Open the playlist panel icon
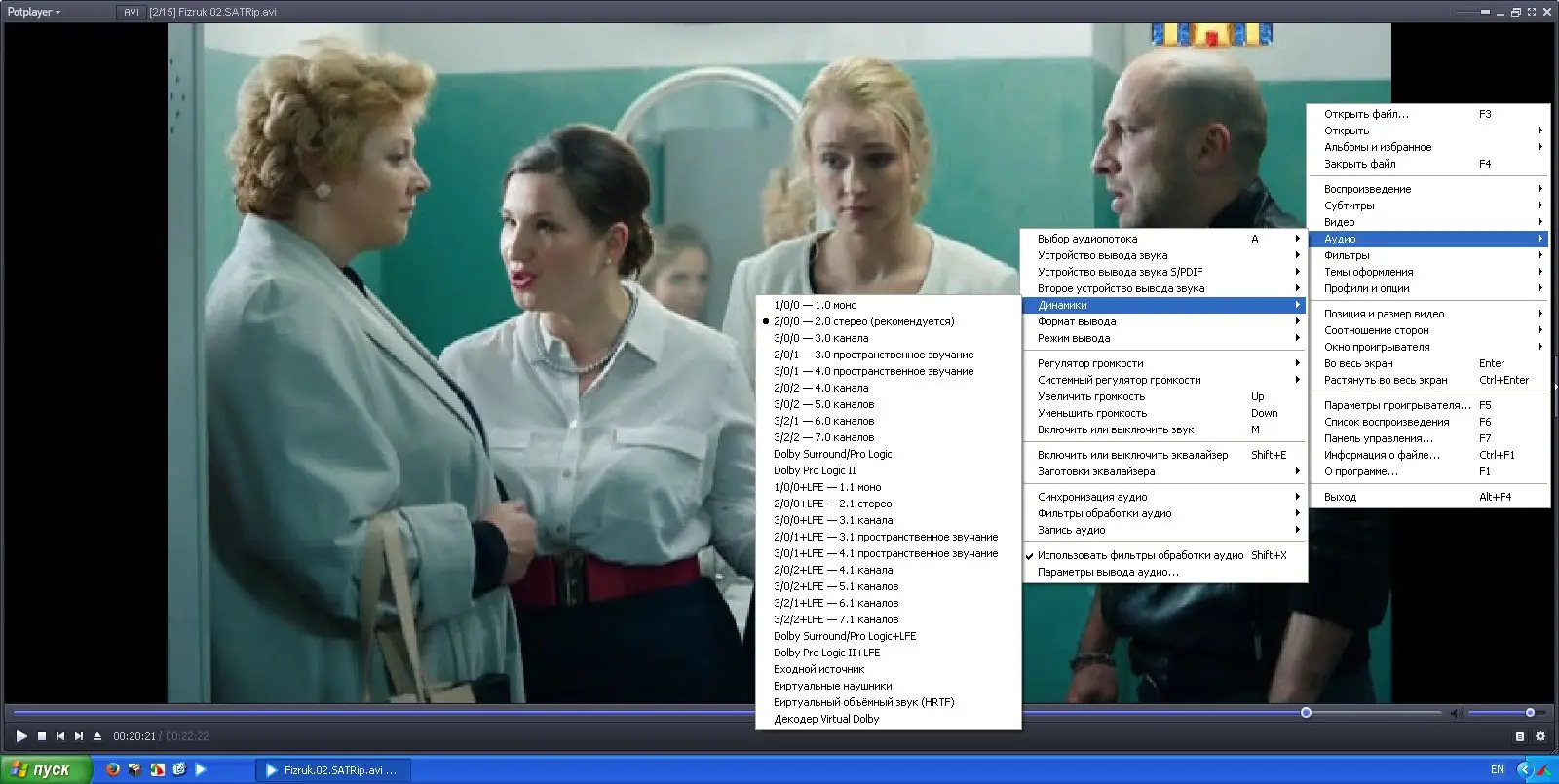This screenshot has height=784, width=1559. 1520,736
